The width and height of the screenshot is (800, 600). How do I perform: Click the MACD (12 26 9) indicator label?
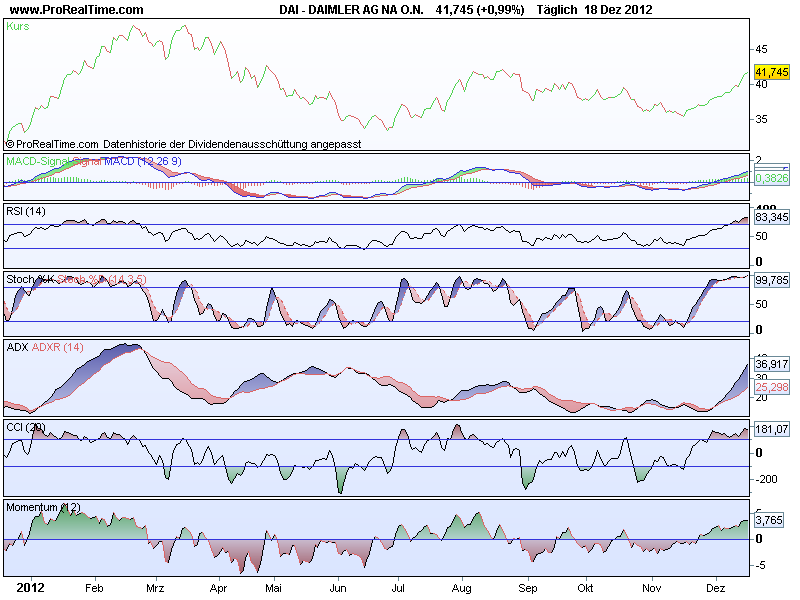pyautogui.click(x=143, y=161)
